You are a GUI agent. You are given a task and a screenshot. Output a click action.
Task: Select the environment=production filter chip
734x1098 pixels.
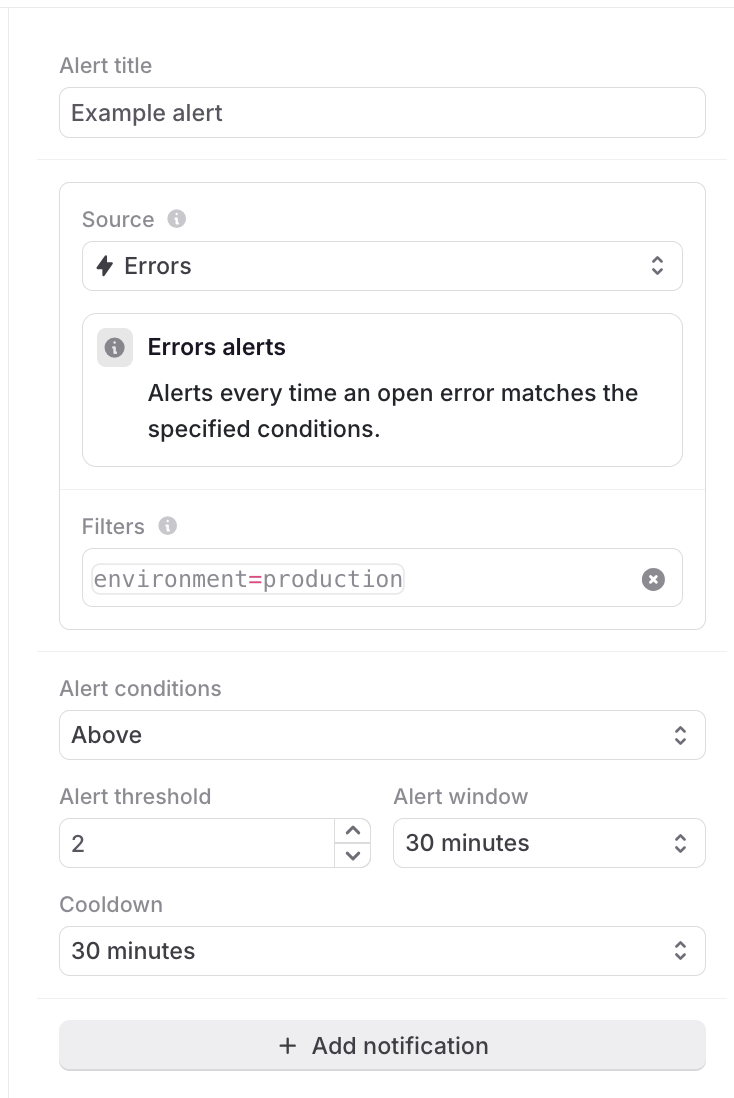pyautogui.click(x=246, y=578)
